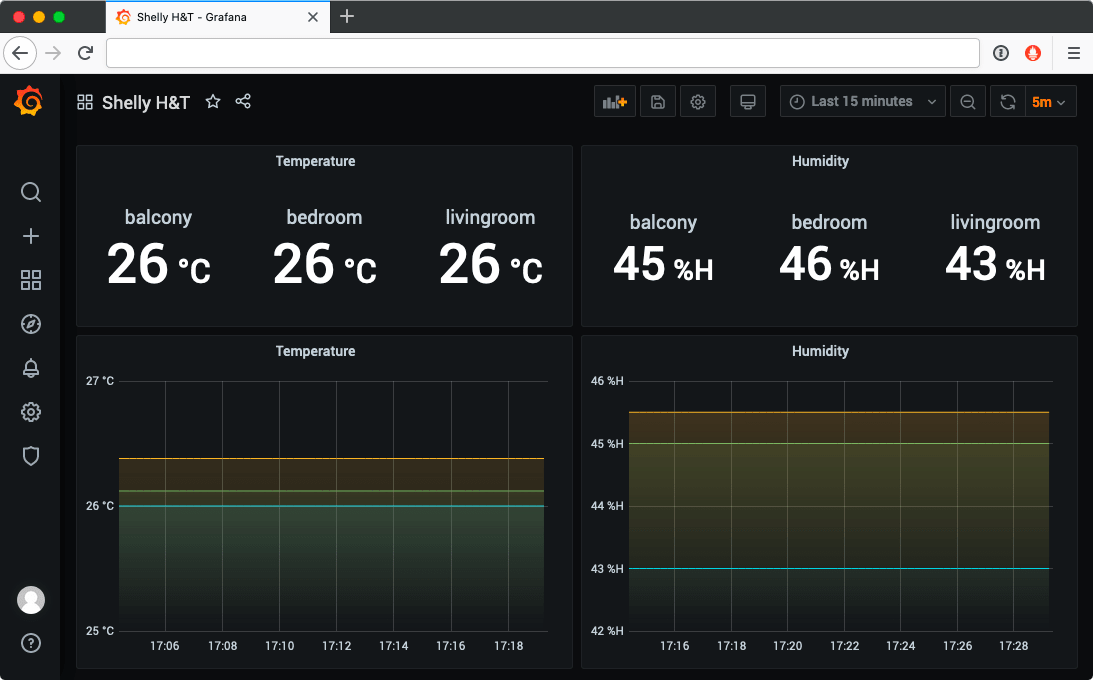Open Explore with the compass icon
The width and height of the screenshot is (1093, 680).
coord(31,324)
